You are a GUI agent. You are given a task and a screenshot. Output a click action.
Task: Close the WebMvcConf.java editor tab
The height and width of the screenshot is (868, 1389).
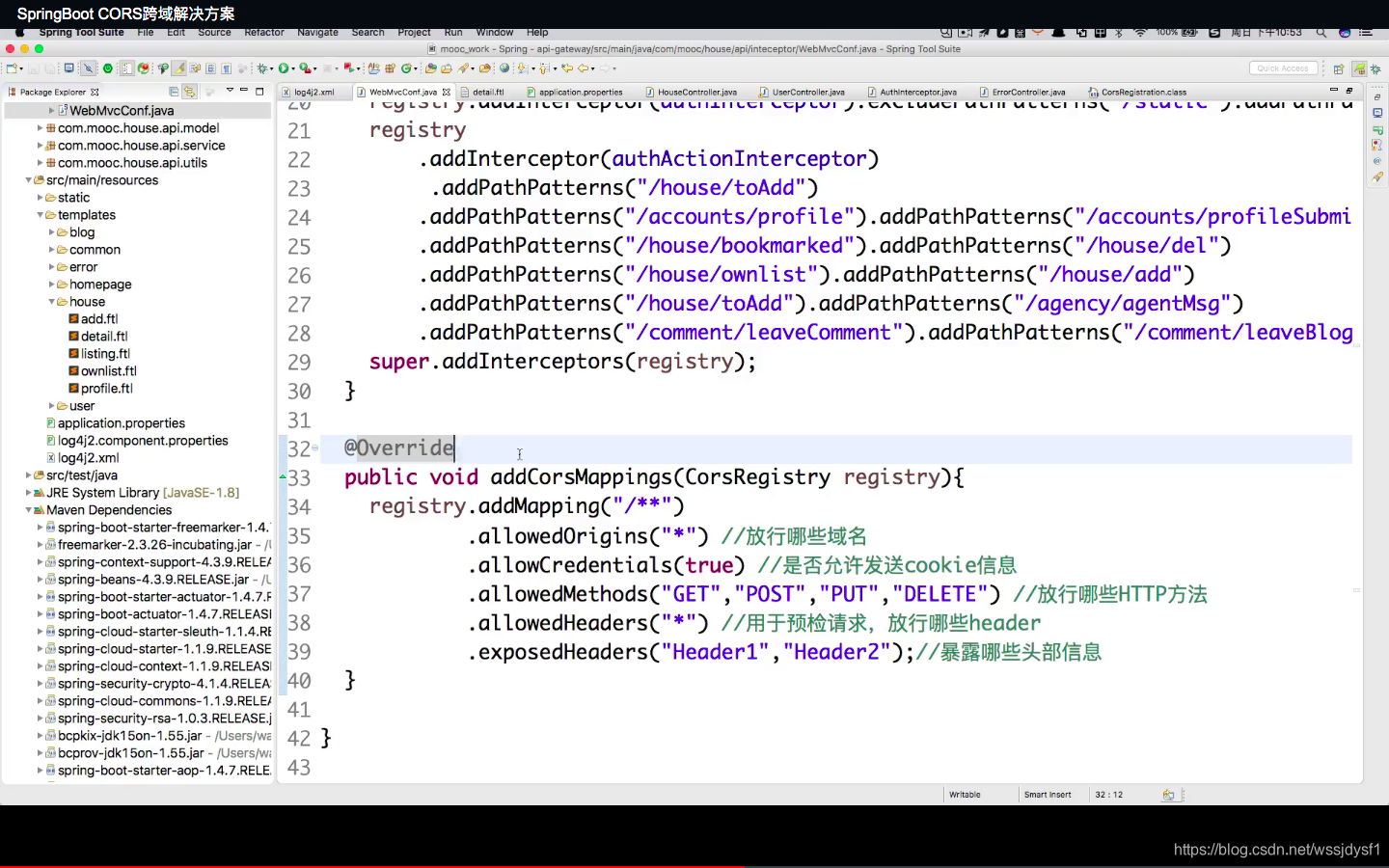tap(447, 93)
